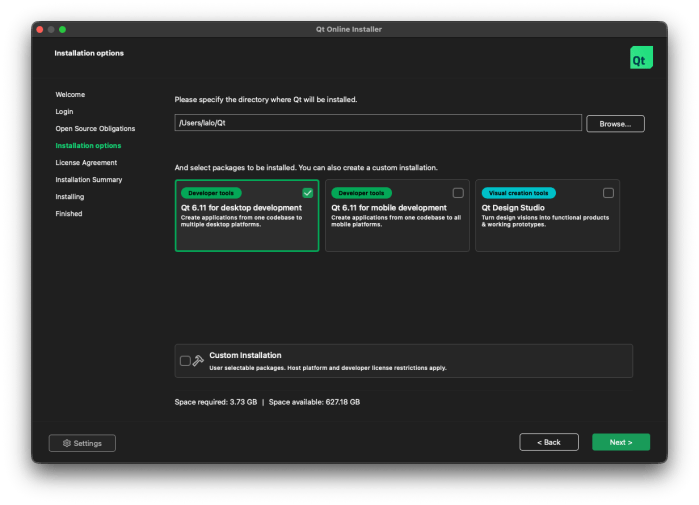Screen dimensions: 699x505
Task: Select the Welcome step in sidebar
Action: click(x=70, y=94)
